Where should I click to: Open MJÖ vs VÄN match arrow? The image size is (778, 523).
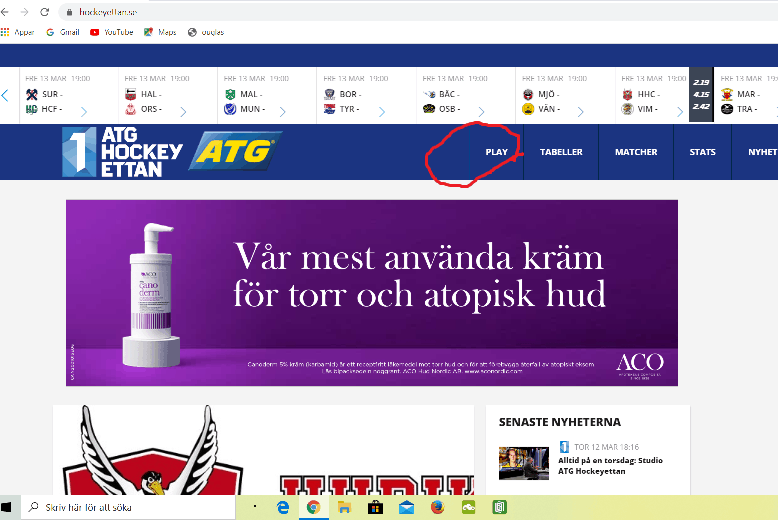tap(581, 112)
